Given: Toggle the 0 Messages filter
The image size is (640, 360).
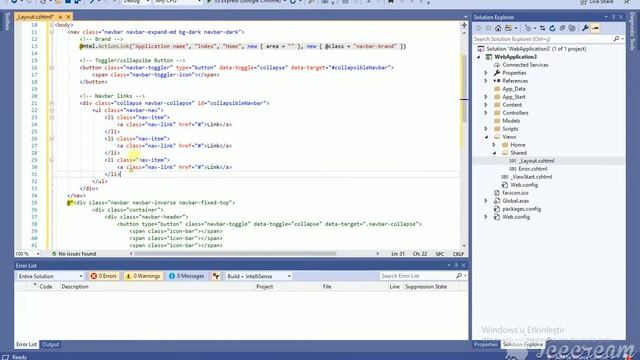Looking at the screenshot, I should pos(187,276).
